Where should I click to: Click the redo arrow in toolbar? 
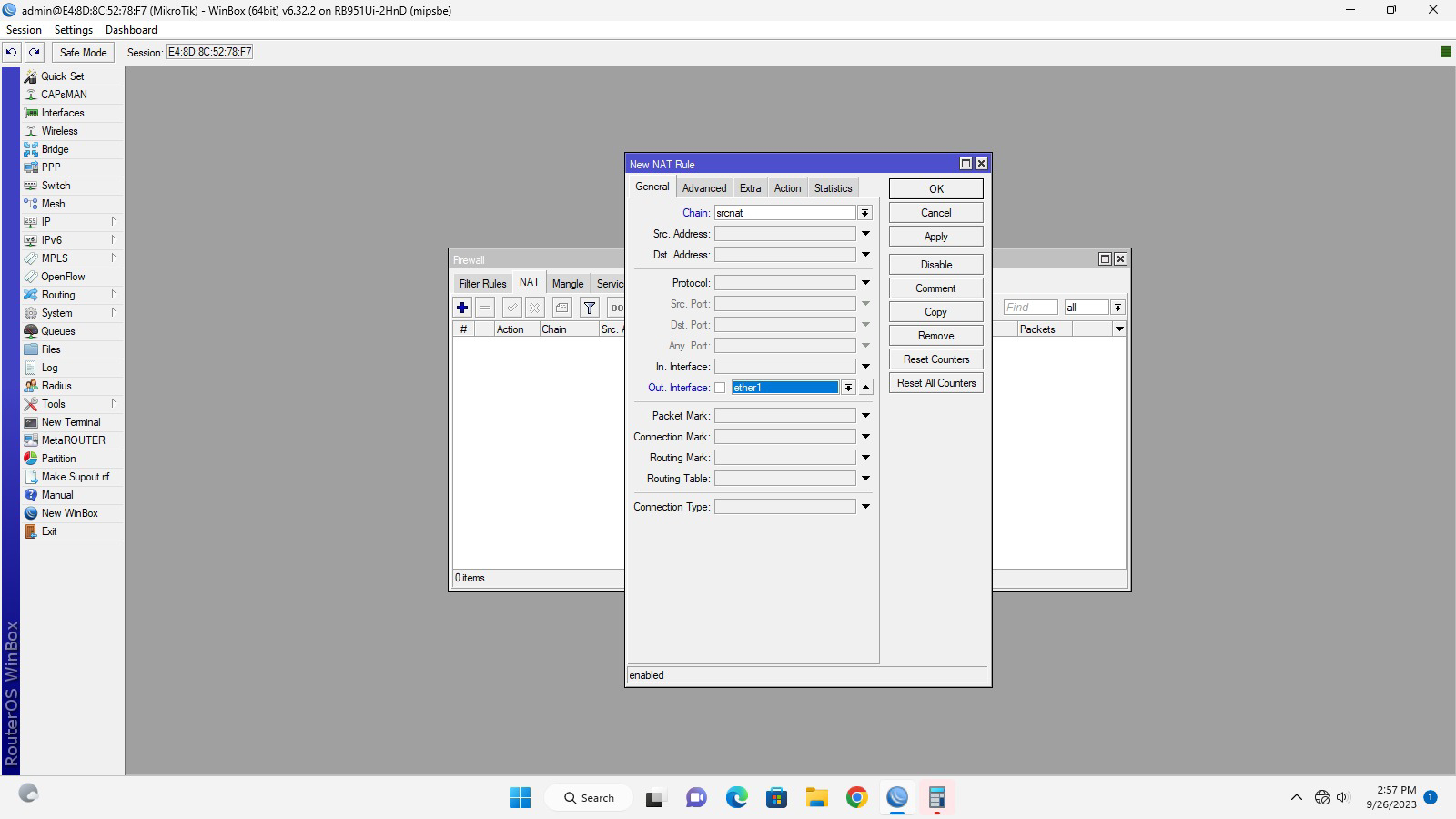(x=35, y=53)
